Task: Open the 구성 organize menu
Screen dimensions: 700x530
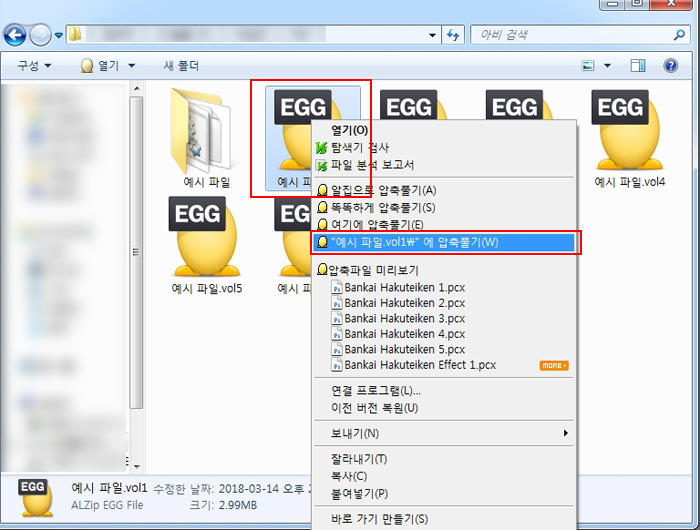Action: pyautogui.click(x=34, y=66)
